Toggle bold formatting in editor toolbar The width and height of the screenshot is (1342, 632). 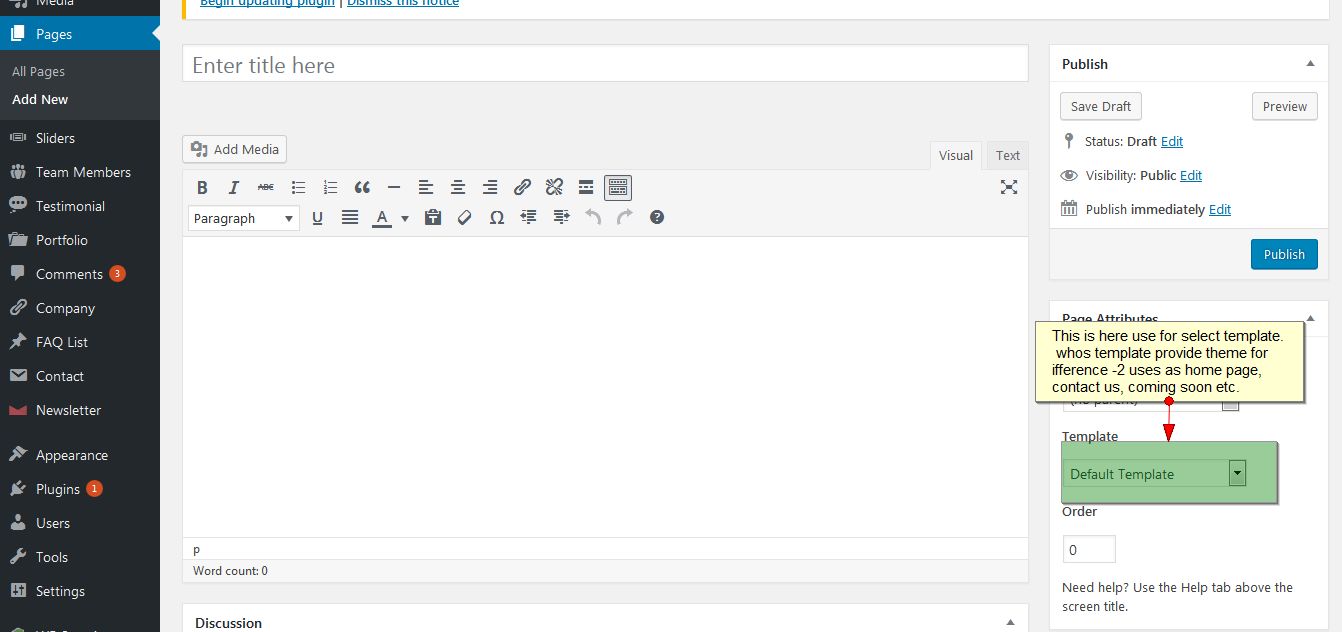pos(202,187)
